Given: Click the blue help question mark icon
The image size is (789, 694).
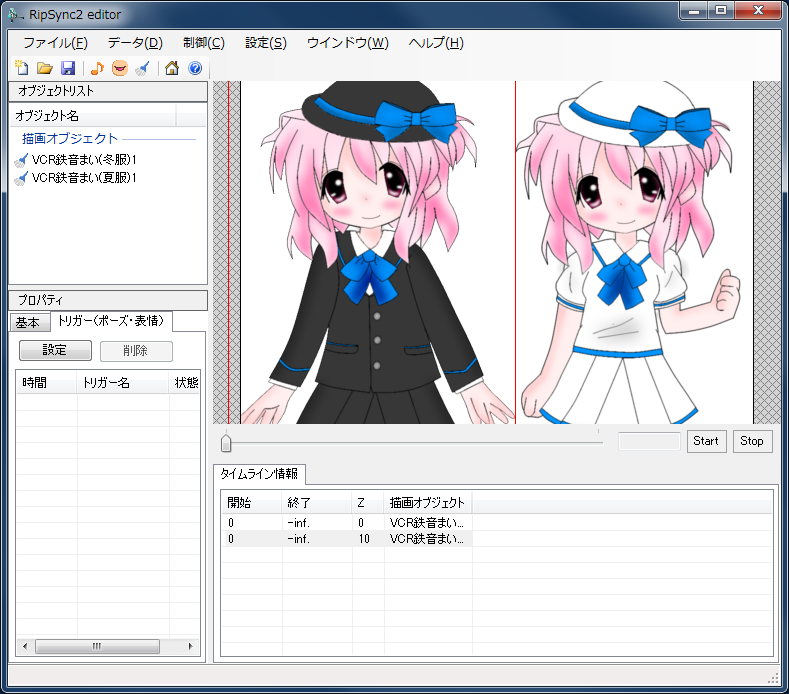Looking at the screenshot, I should [x=195, y=68].
